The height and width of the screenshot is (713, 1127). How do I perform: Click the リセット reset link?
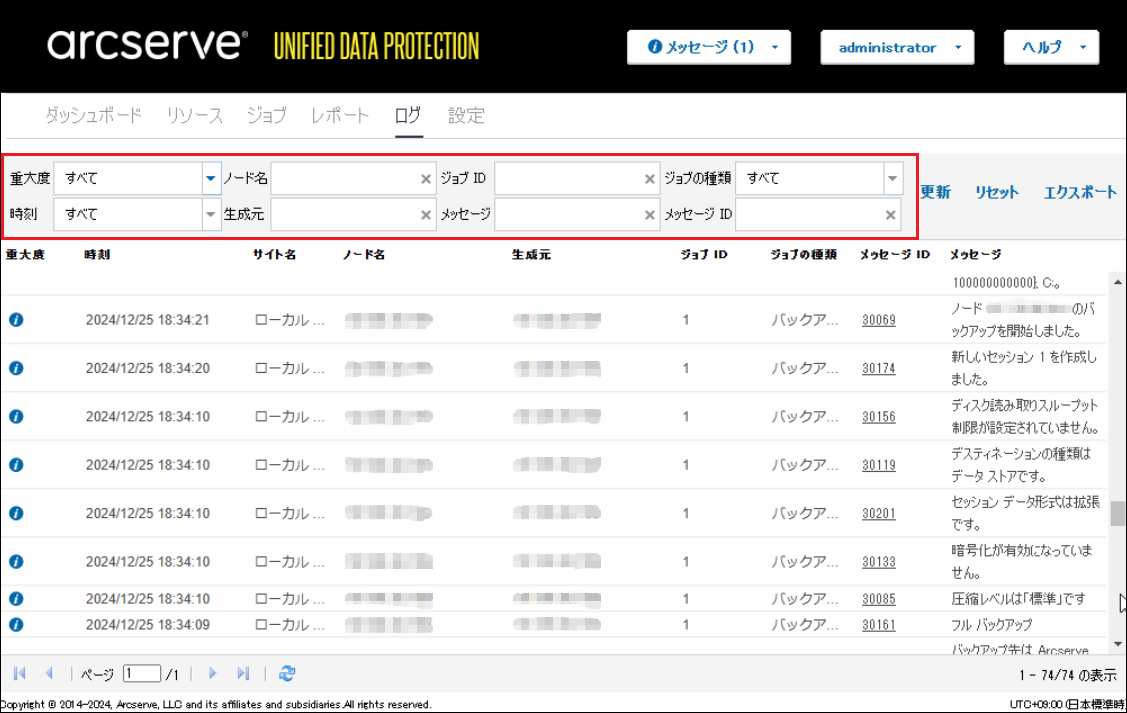(997, 193)
